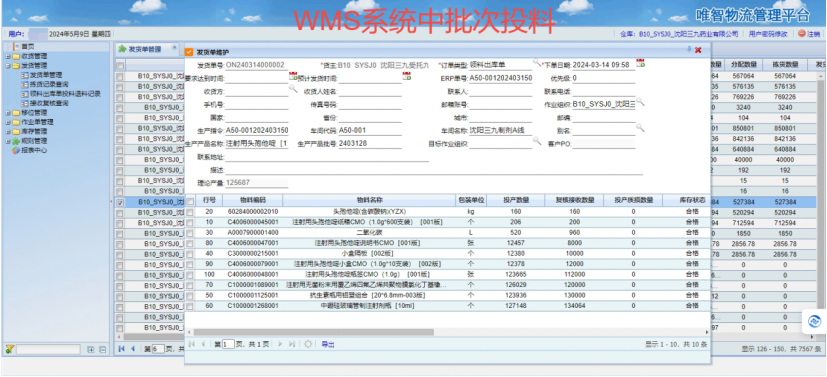This screenshot has width=827, height=377.
Task: Click the red 注销 logout icon
Action: (802, 34)
